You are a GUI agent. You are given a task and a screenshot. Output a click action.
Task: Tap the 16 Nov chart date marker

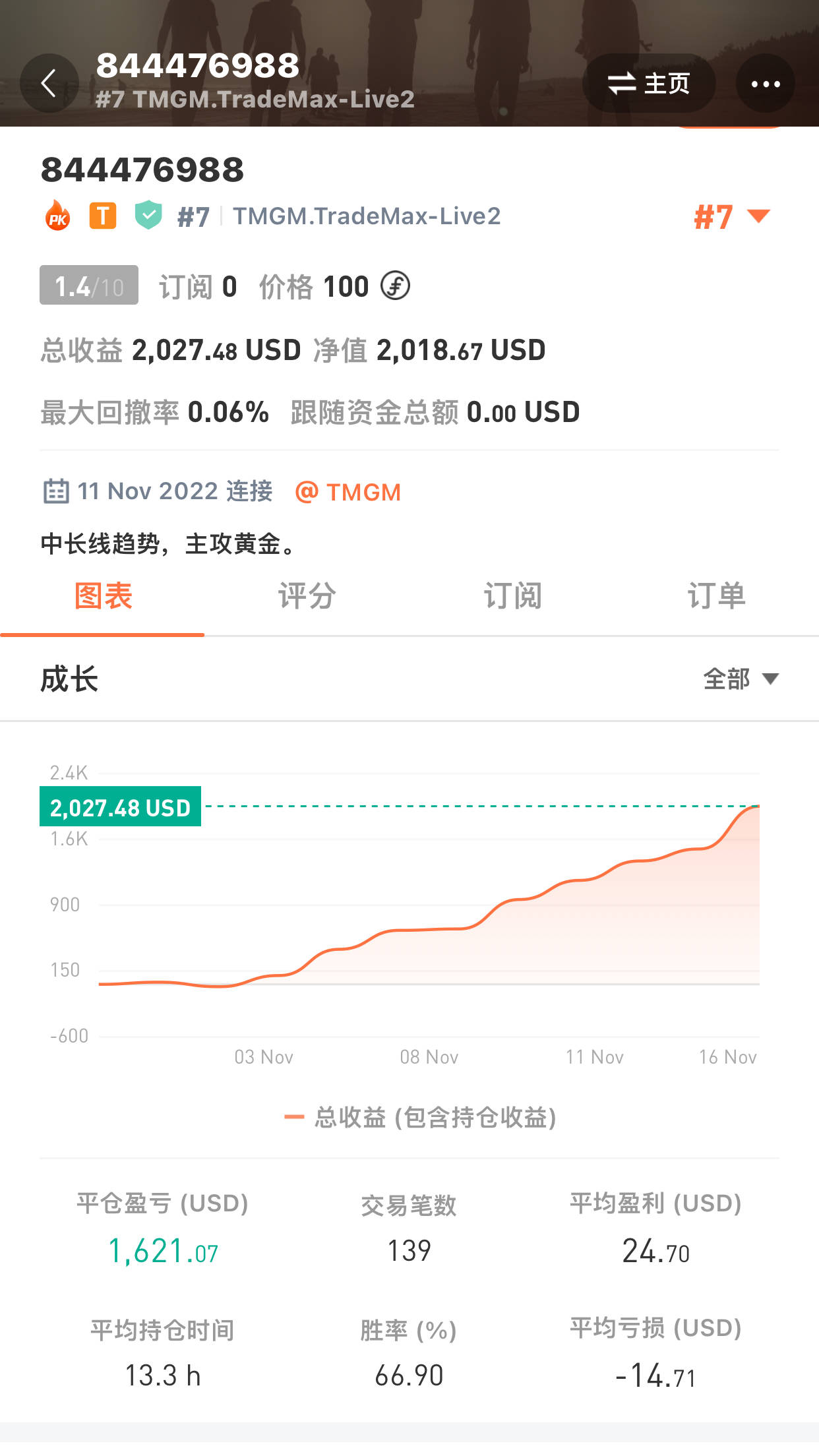(727, 1057)
